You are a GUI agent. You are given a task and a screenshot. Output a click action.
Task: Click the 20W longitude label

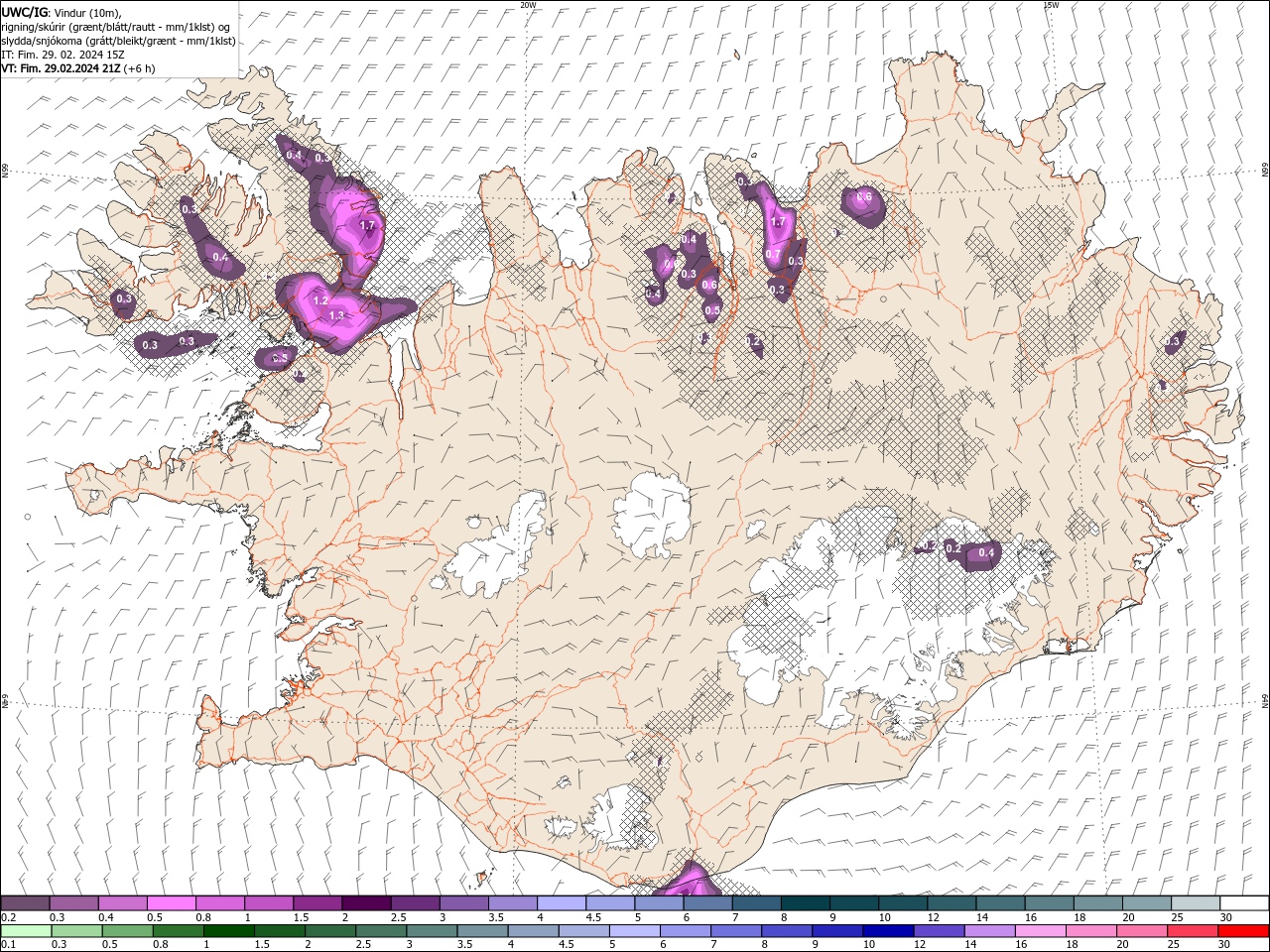point(528,5)
